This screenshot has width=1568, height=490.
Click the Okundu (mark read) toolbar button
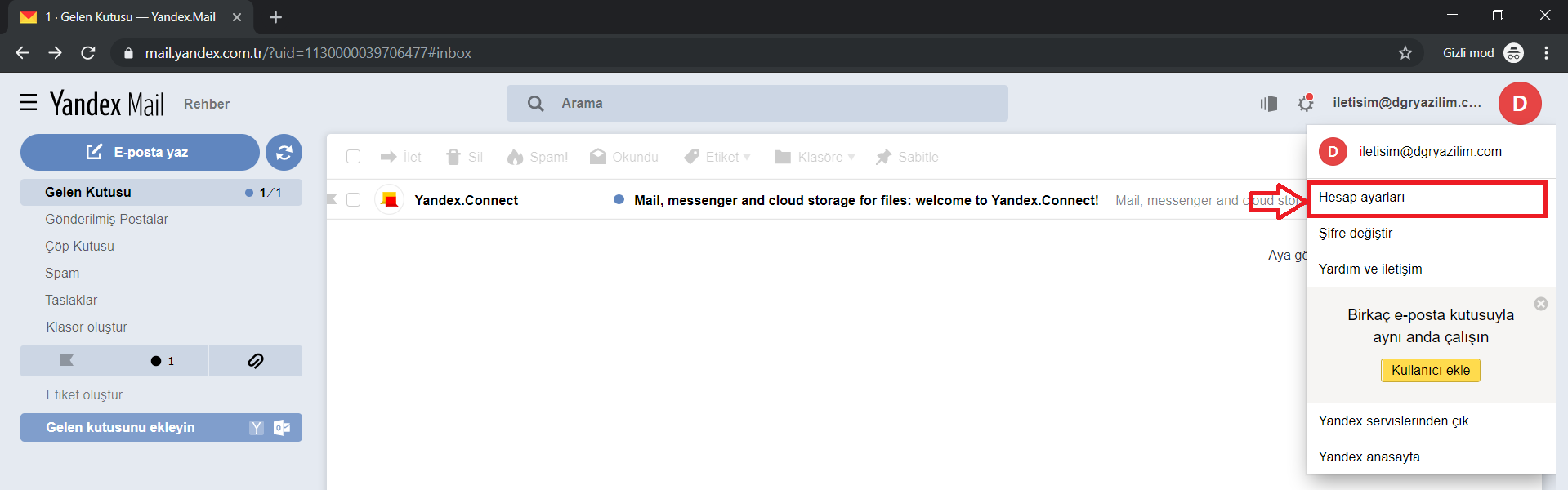click(x=624, y=157)
